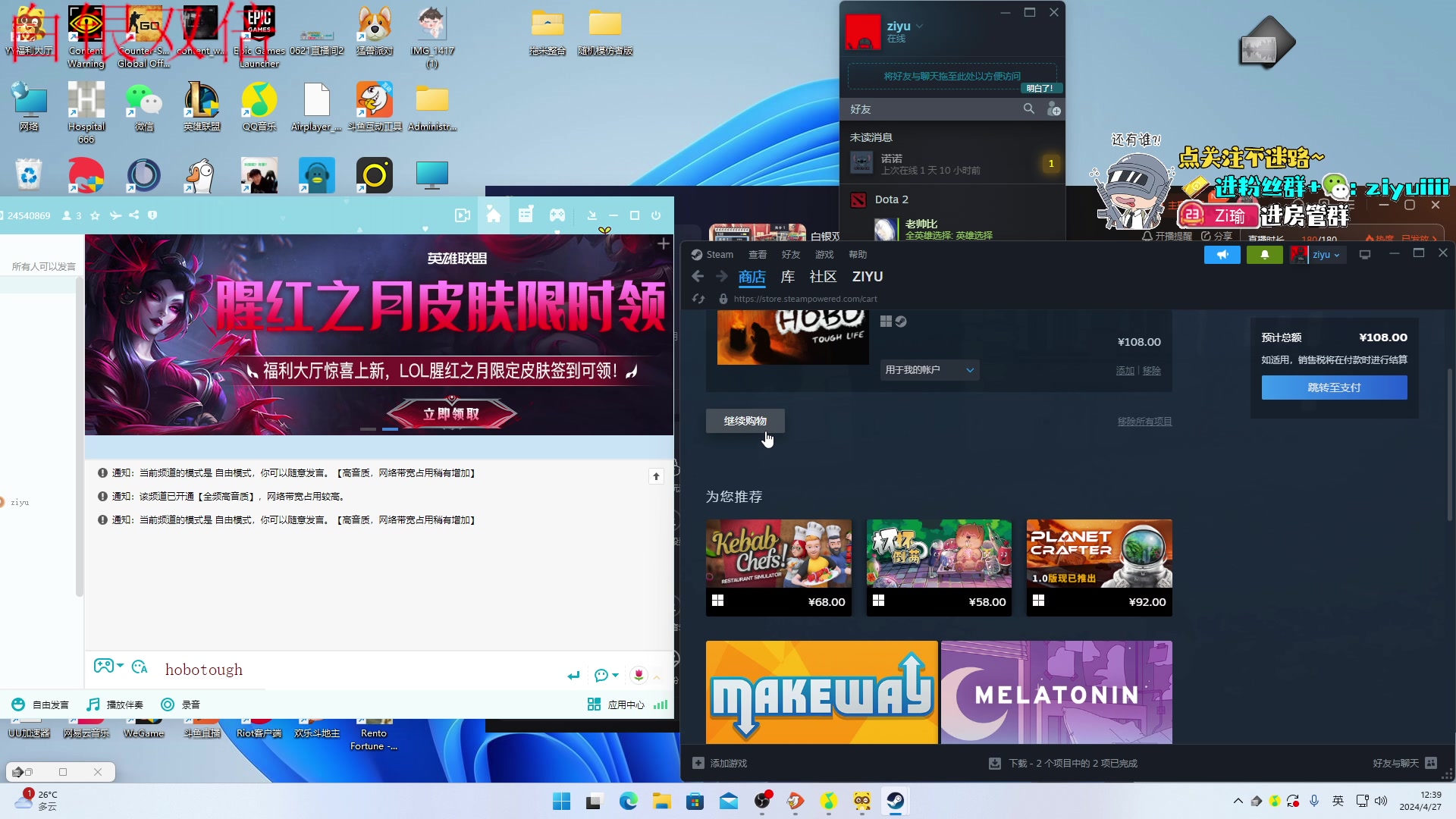Click the share icon in YY channel bar
The width and height of the screenshot is (1456, 819).
pos(133,215)
